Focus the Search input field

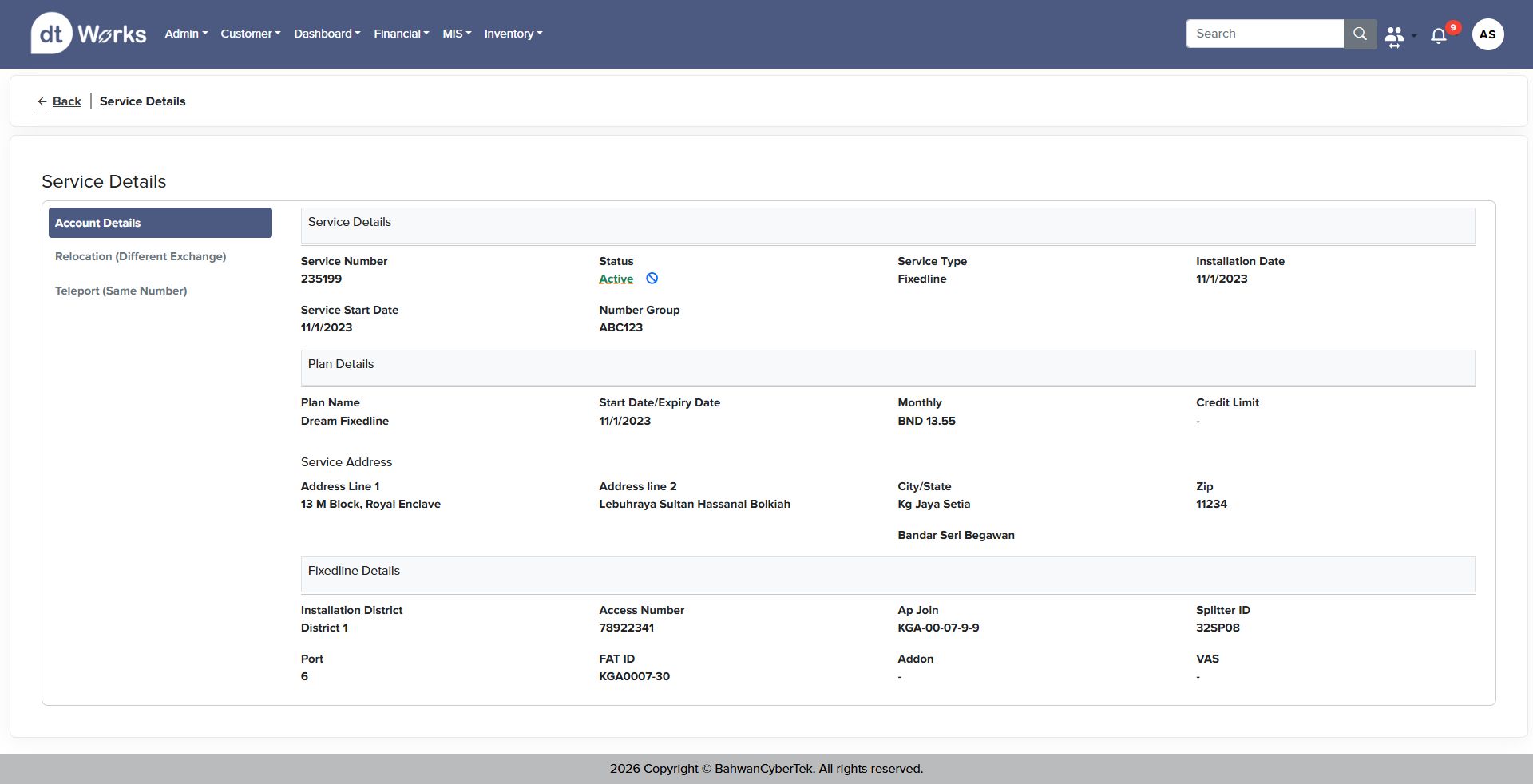[x=1265, y=34]
